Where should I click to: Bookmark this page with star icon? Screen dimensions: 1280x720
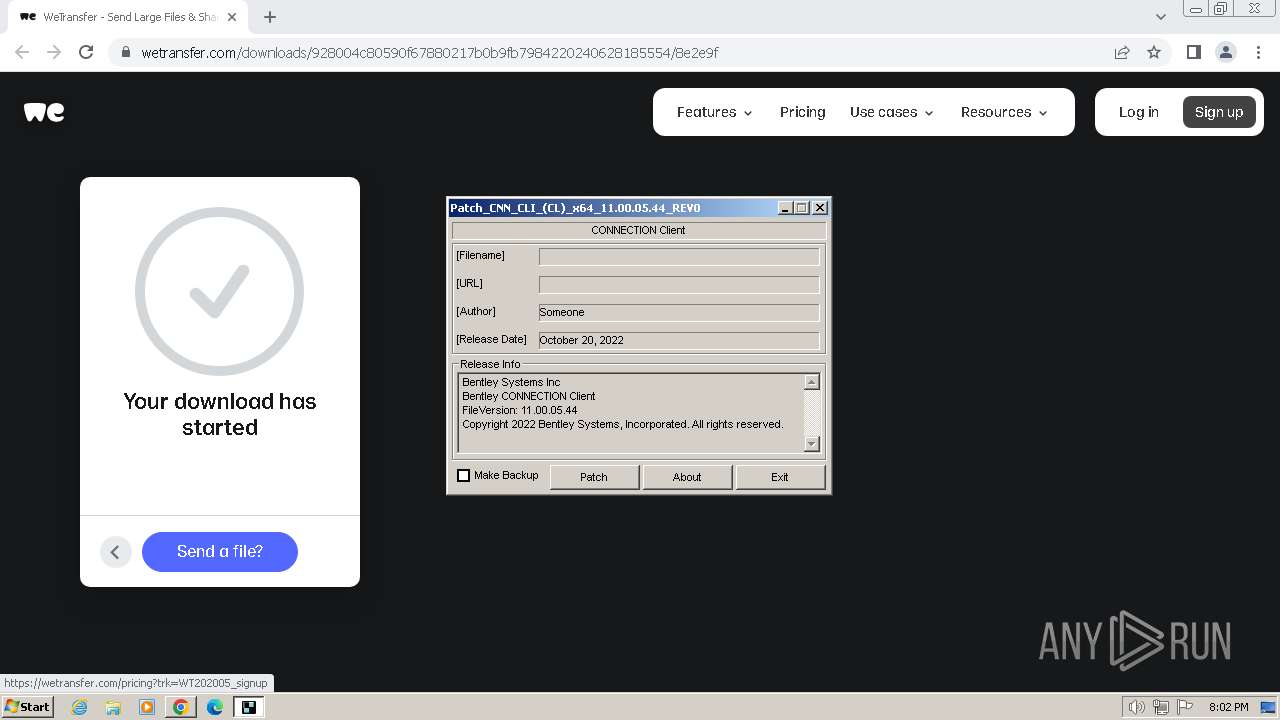click(x=1154, y=52)
